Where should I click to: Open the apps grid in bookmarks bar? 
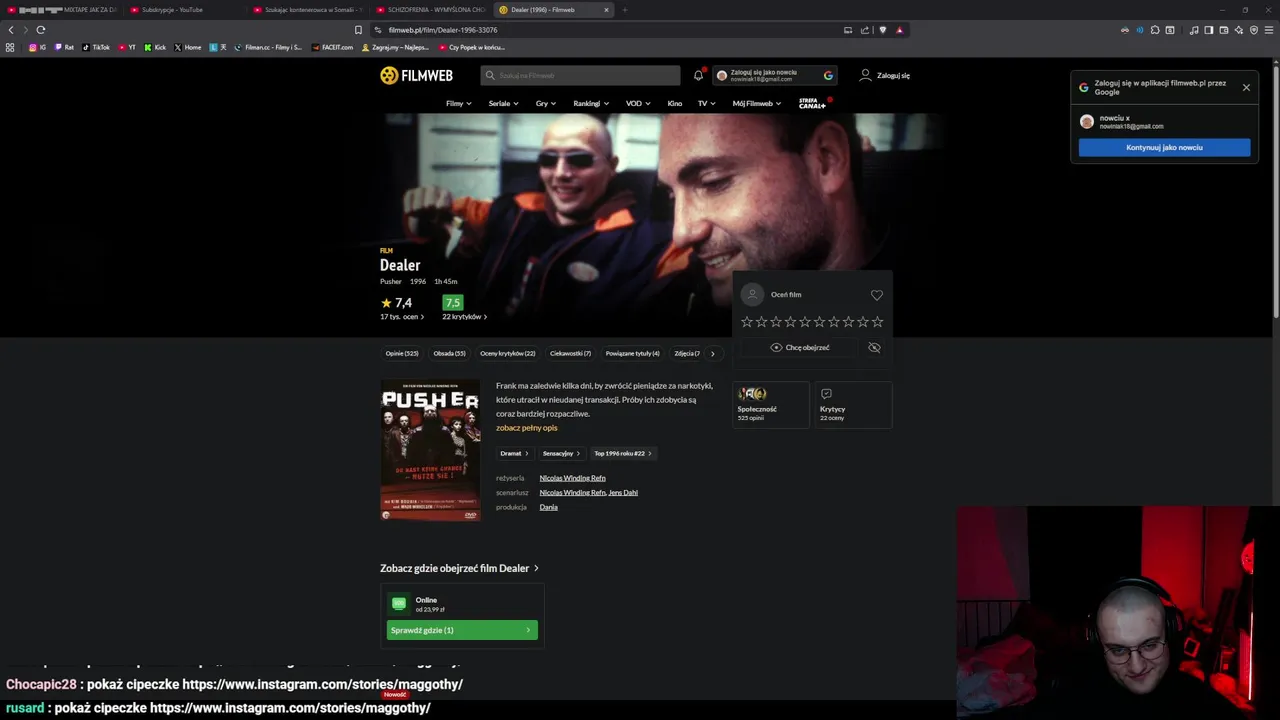point(10,47)
